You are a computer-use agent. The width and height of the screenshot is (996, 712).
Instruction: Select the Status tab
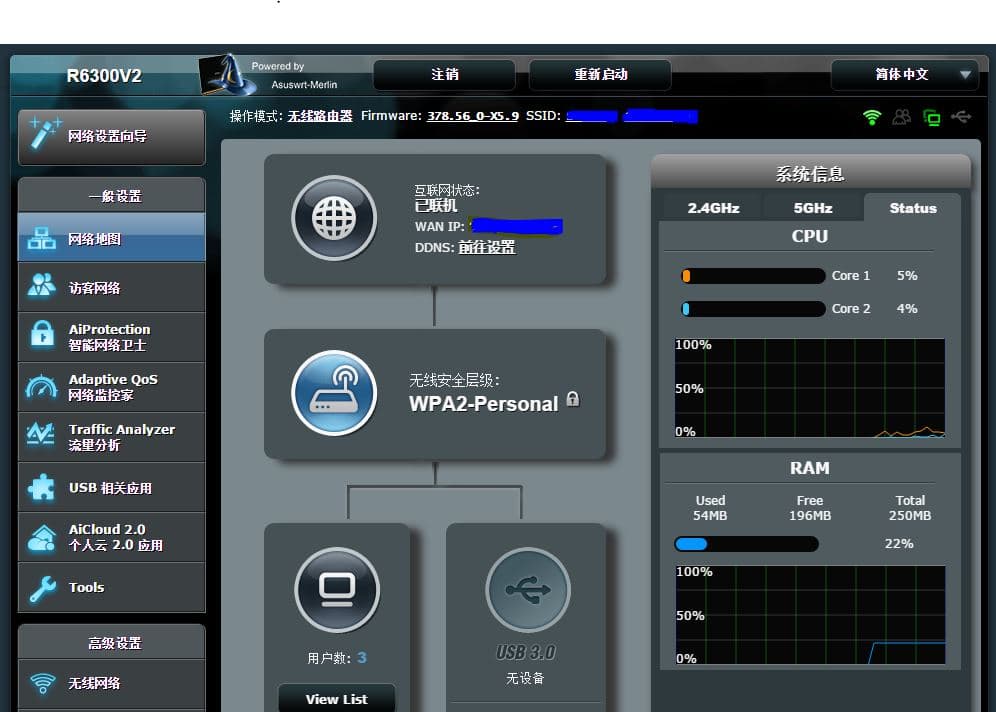[x=912, y=208]
